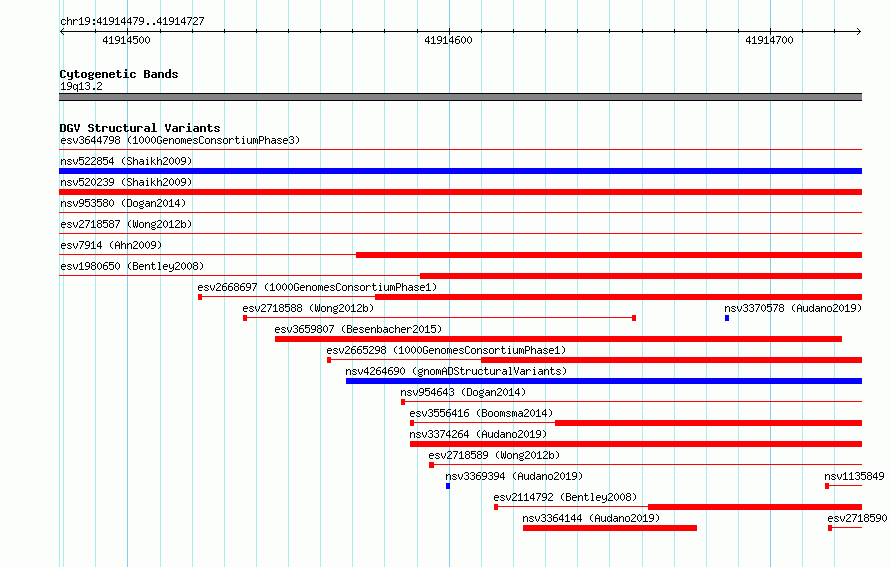Click the nsv954643 (Dogan2014) label

point(463,392)
